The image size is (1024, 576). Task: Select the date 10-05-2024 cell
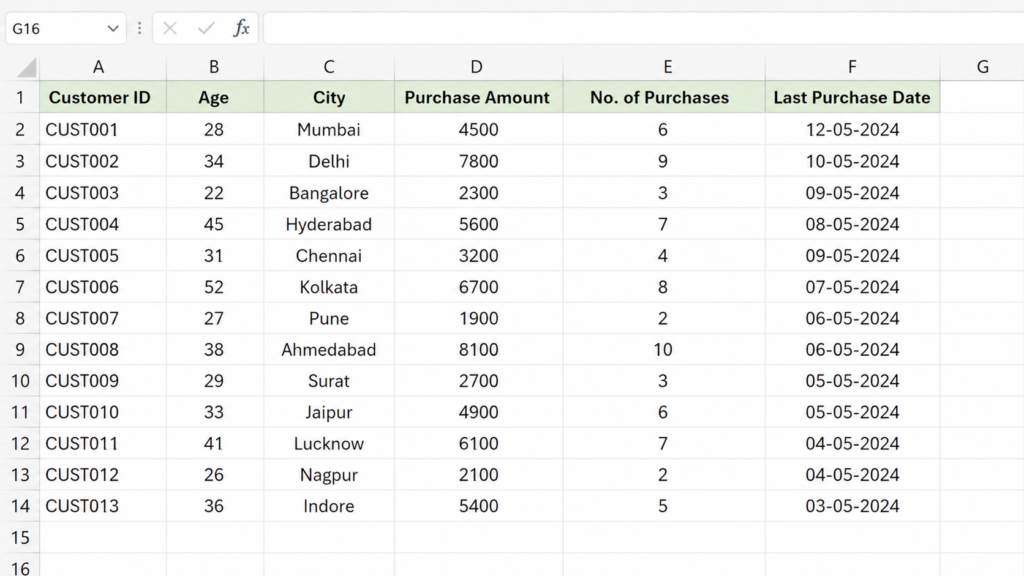pyautogui.click(x=853, y=161)
